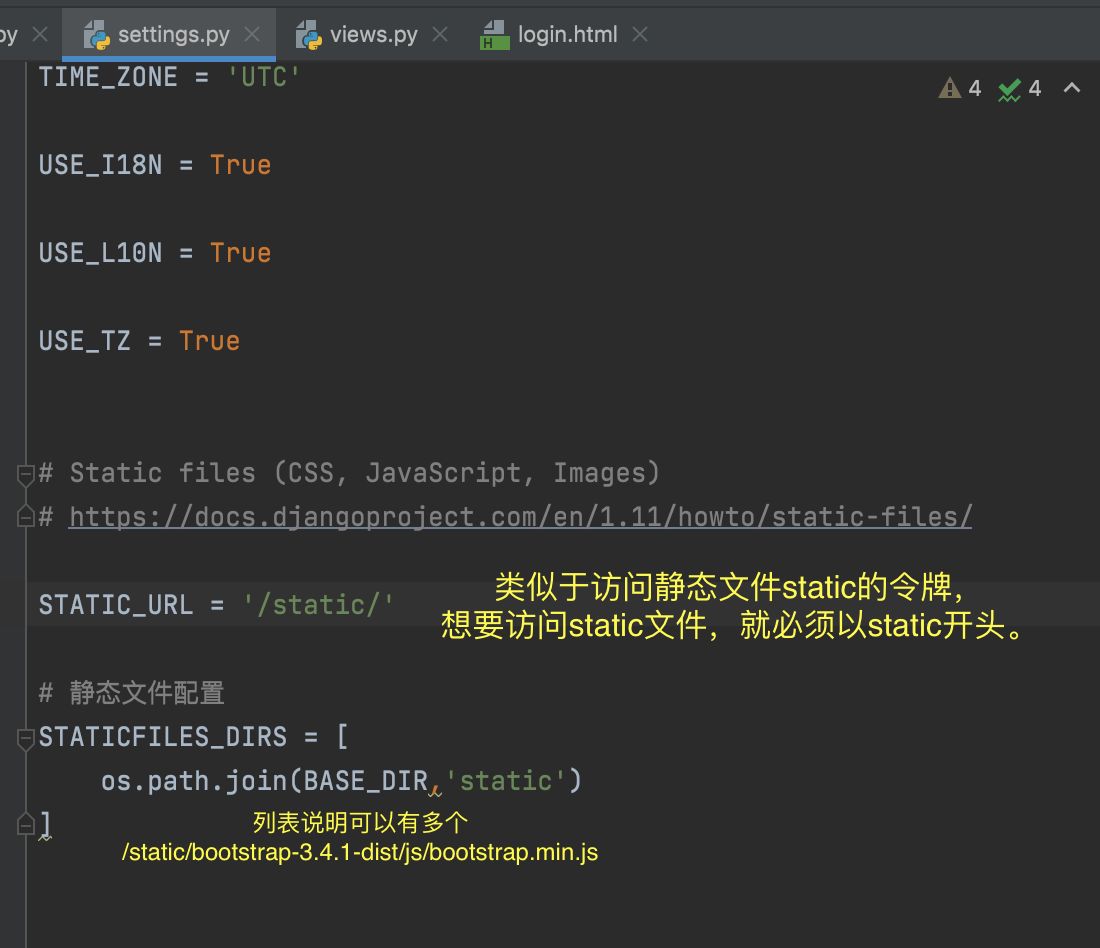
Task: Click True value on USE_I18N line
Action: pyautogui.click(x=241, y=165)
